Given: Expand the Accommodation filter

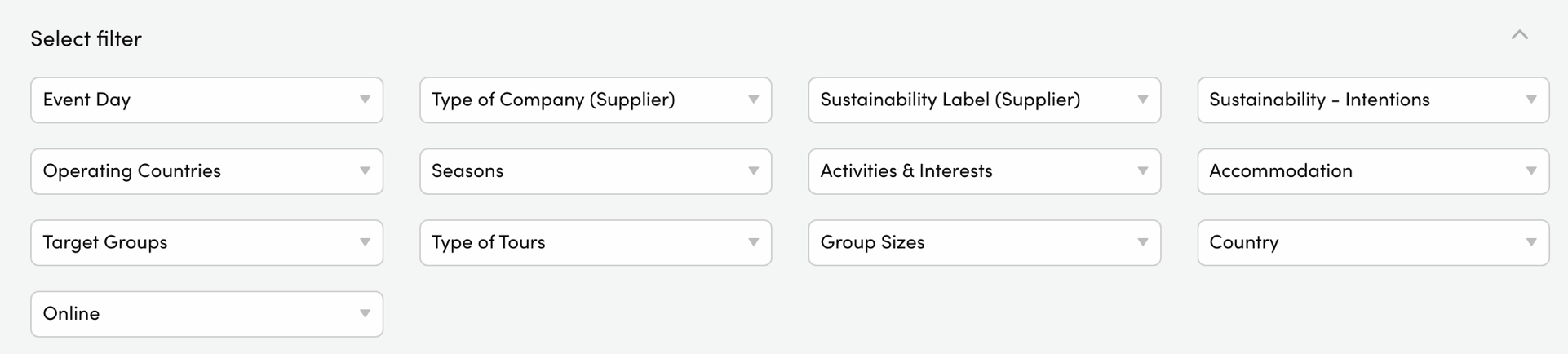Looking at the screenshot, I should point(1373,171).
